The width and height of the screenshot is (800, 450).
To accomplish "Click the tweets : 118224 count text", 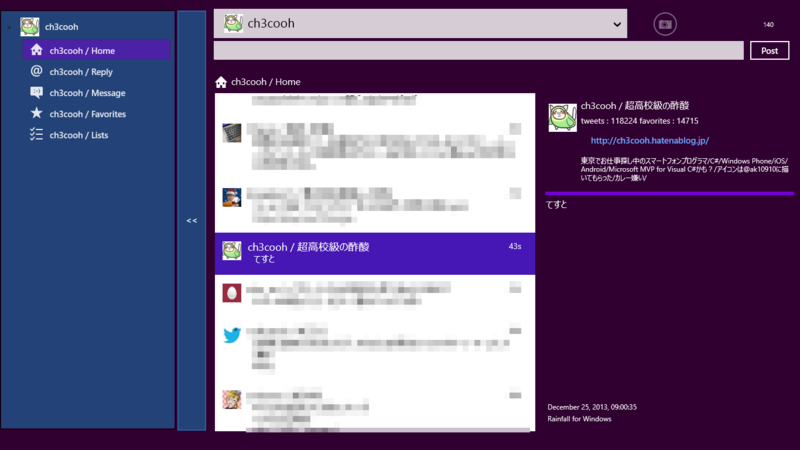I will pyautogui.click(x=609, y=121).
